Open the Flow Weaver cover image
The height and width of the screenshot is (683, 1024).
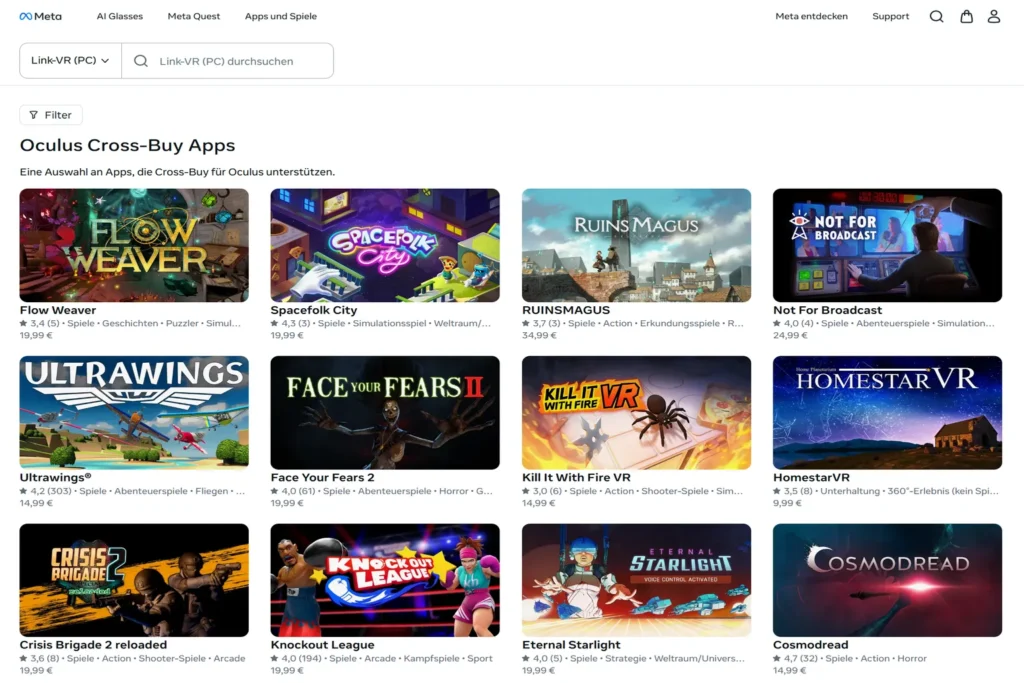click(x=134, y=246)
